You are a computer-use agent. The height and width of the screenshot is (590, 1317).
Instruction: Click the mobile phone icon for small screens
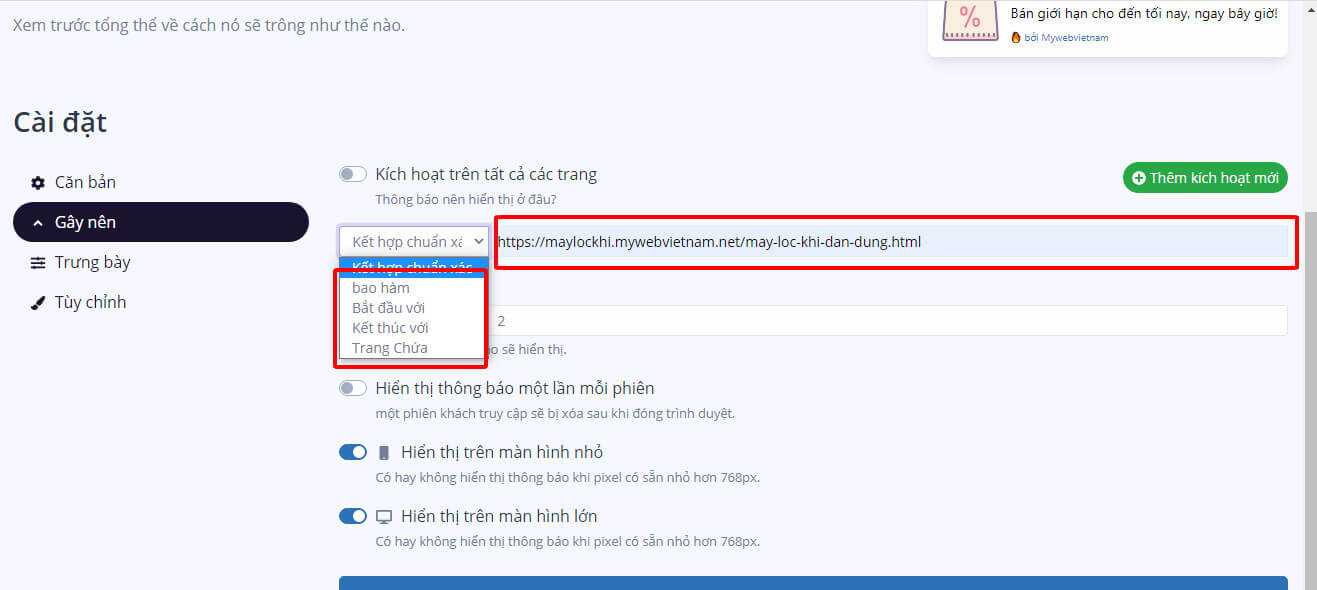click(384, 453)
